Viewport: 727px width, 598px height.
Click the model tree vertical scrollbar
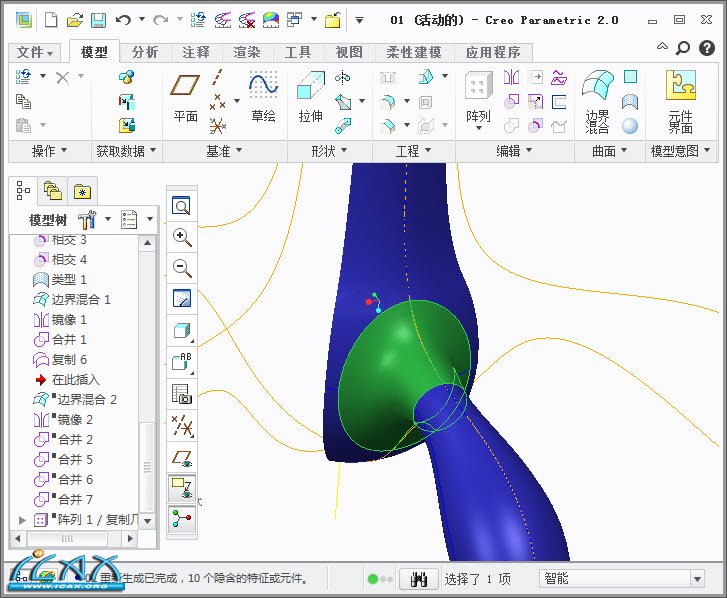coord(148,380)
